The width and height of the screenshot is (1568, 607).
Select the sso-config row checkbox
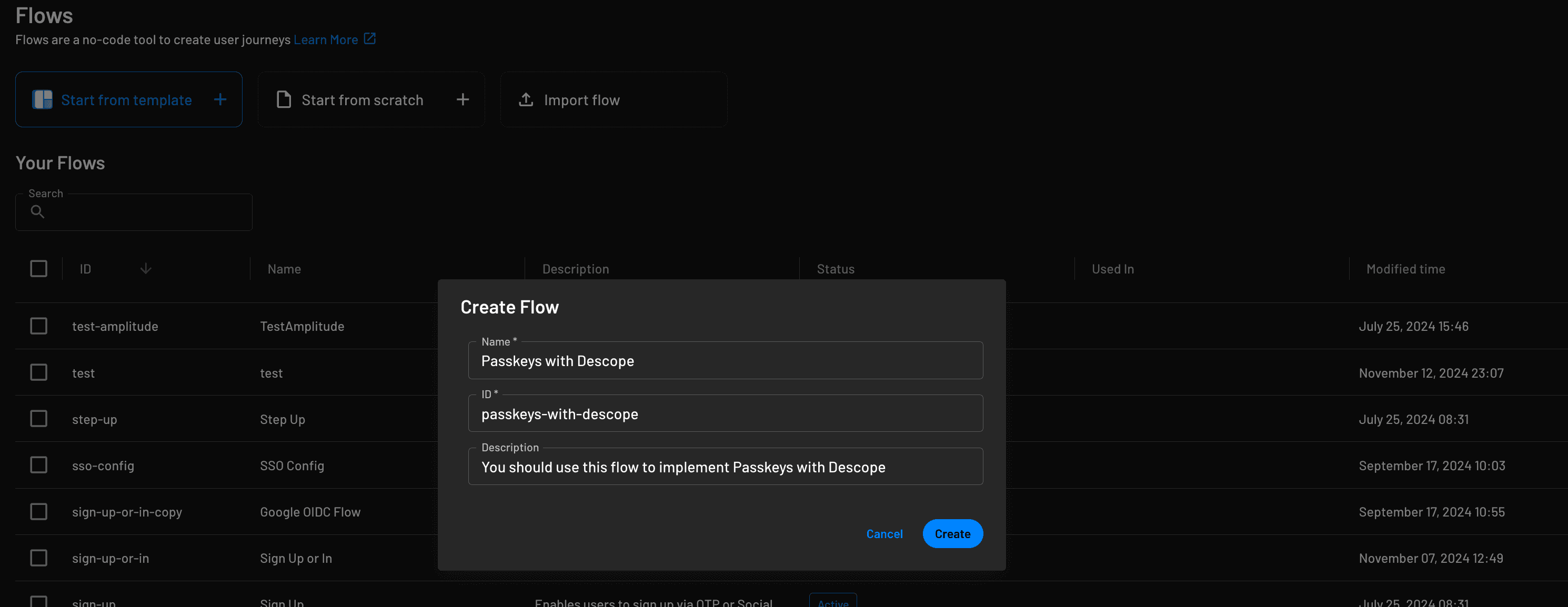pyautogui.click(x=38, y=464)
